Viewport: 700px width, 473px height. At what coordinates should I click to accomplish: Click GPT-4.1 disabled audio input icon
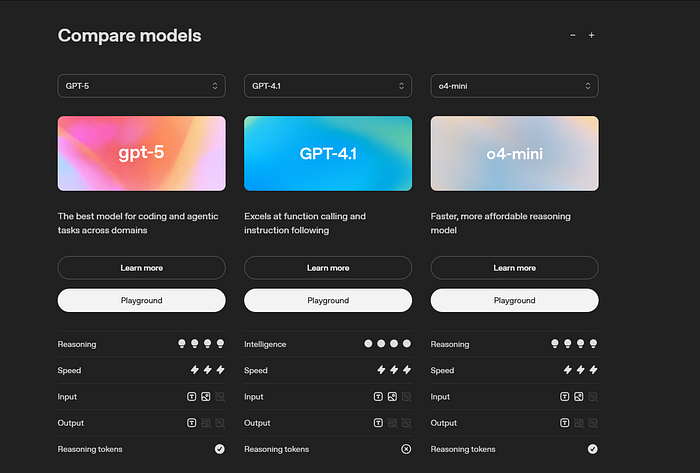tap(407, 396)
